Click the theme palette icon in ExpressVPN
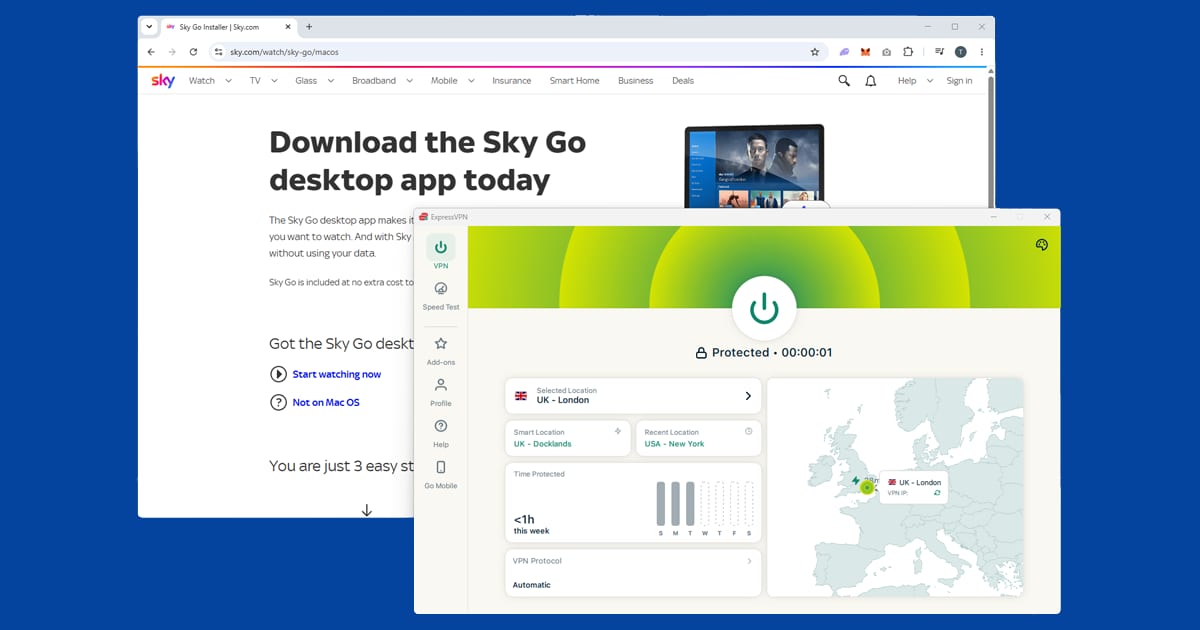This screenshot has height=630, width=1200. click(1041, 245)
